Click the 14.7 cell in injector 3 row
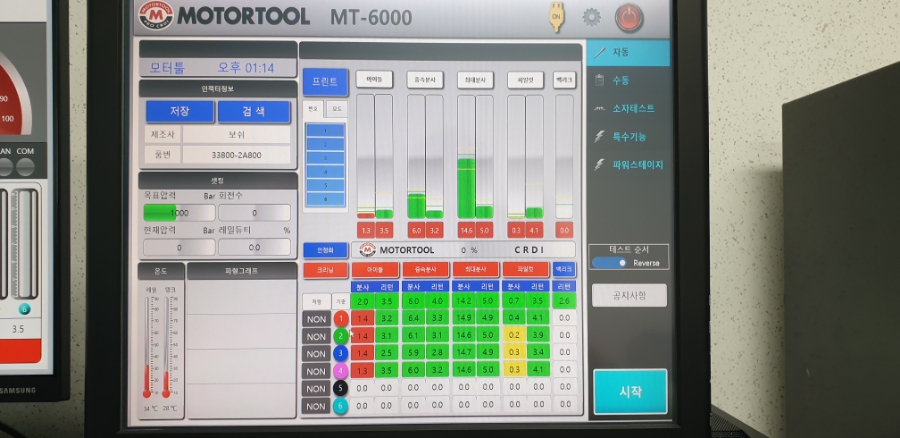900x438 pixels. [x=464, y=352]
